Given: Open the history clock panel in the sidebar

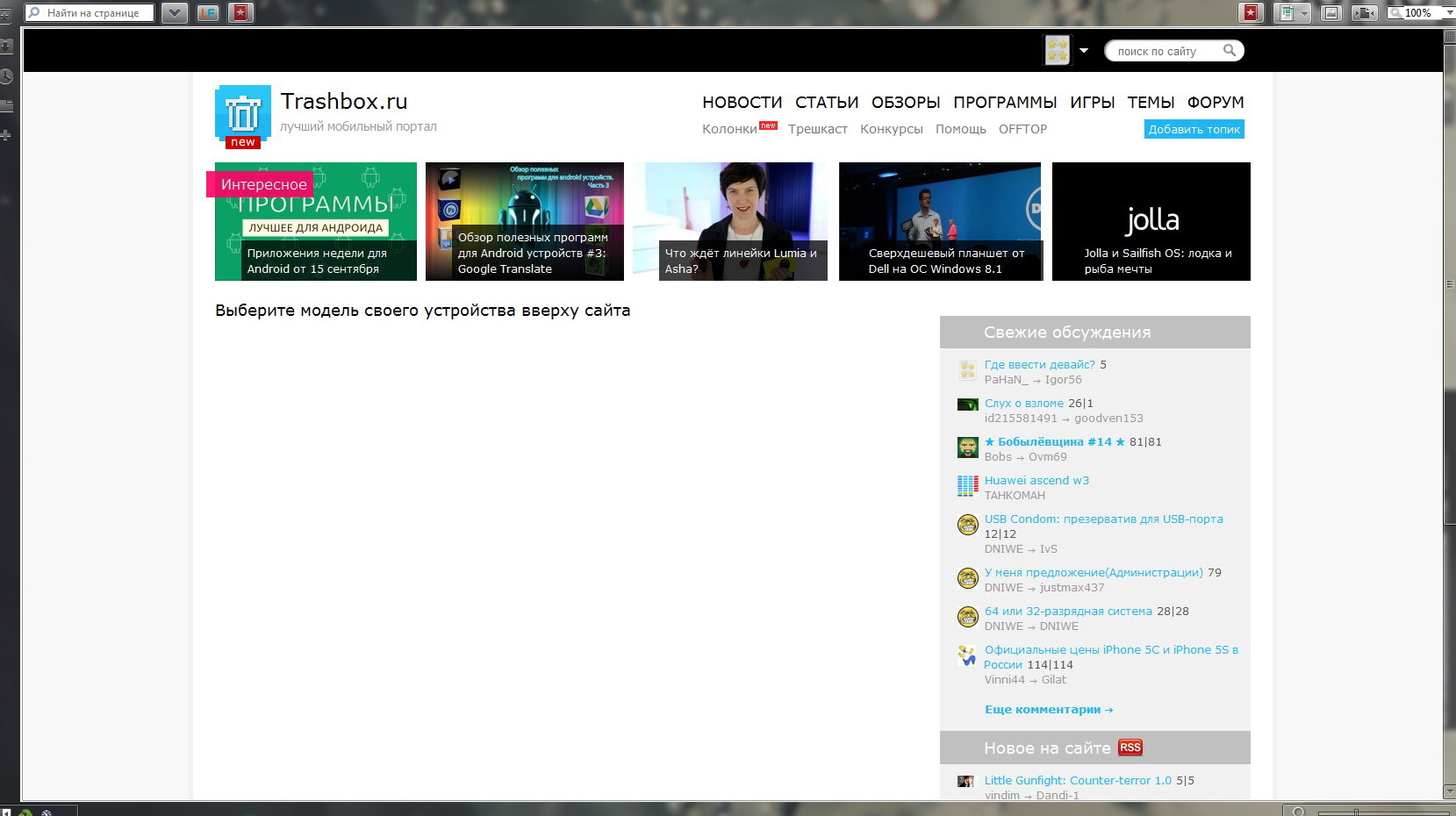Looking at the screenshot, I should (6, 76).
